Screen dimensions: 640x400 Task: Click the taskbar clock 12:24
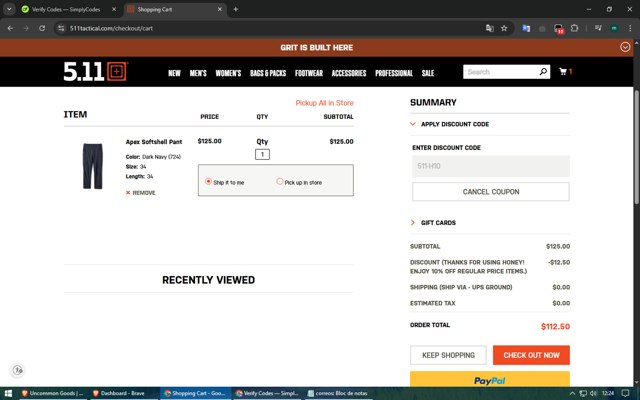pos(608,393)
